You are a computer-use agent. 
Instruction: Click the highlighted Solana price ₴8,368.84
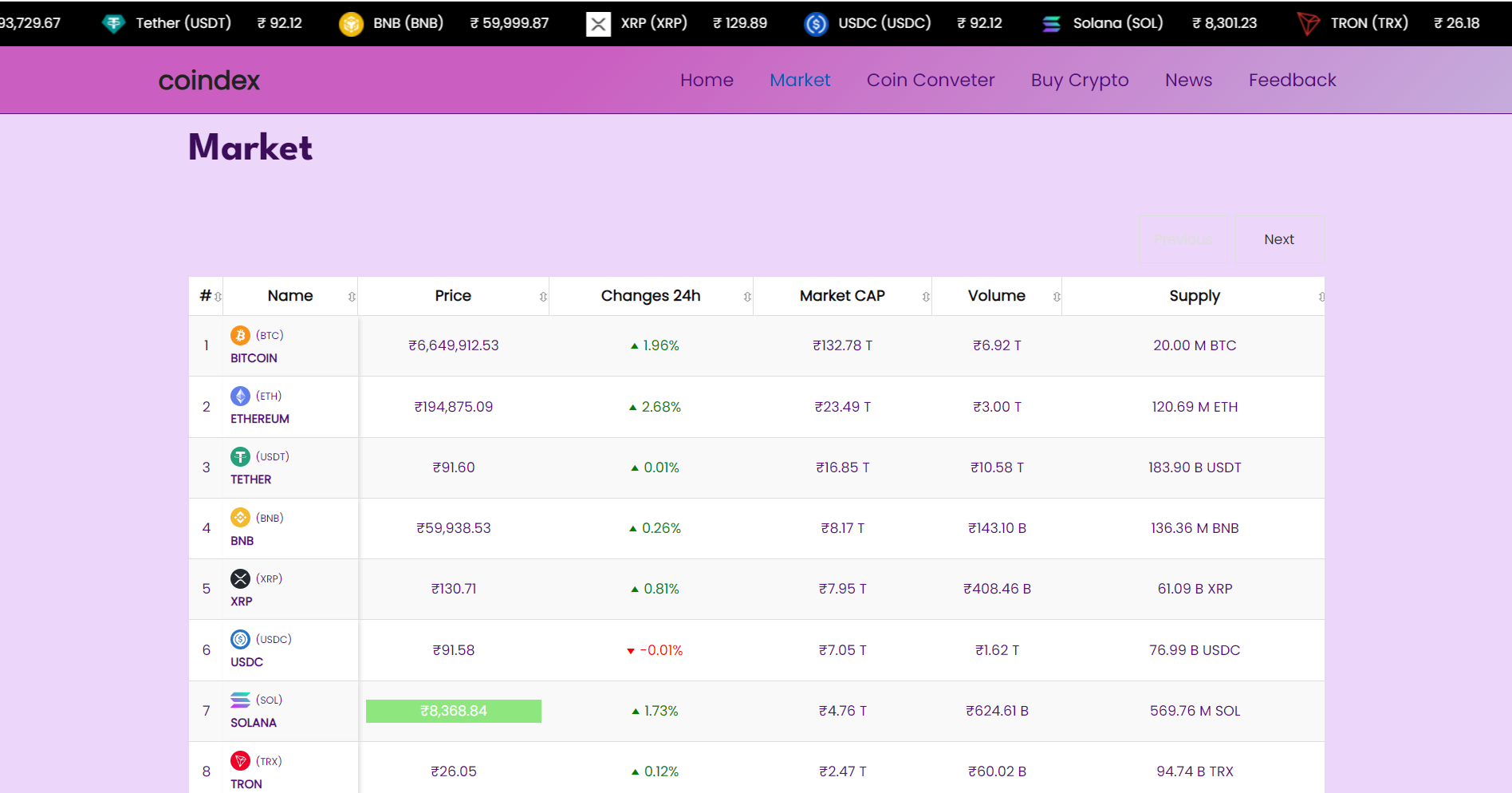(454, 711)
